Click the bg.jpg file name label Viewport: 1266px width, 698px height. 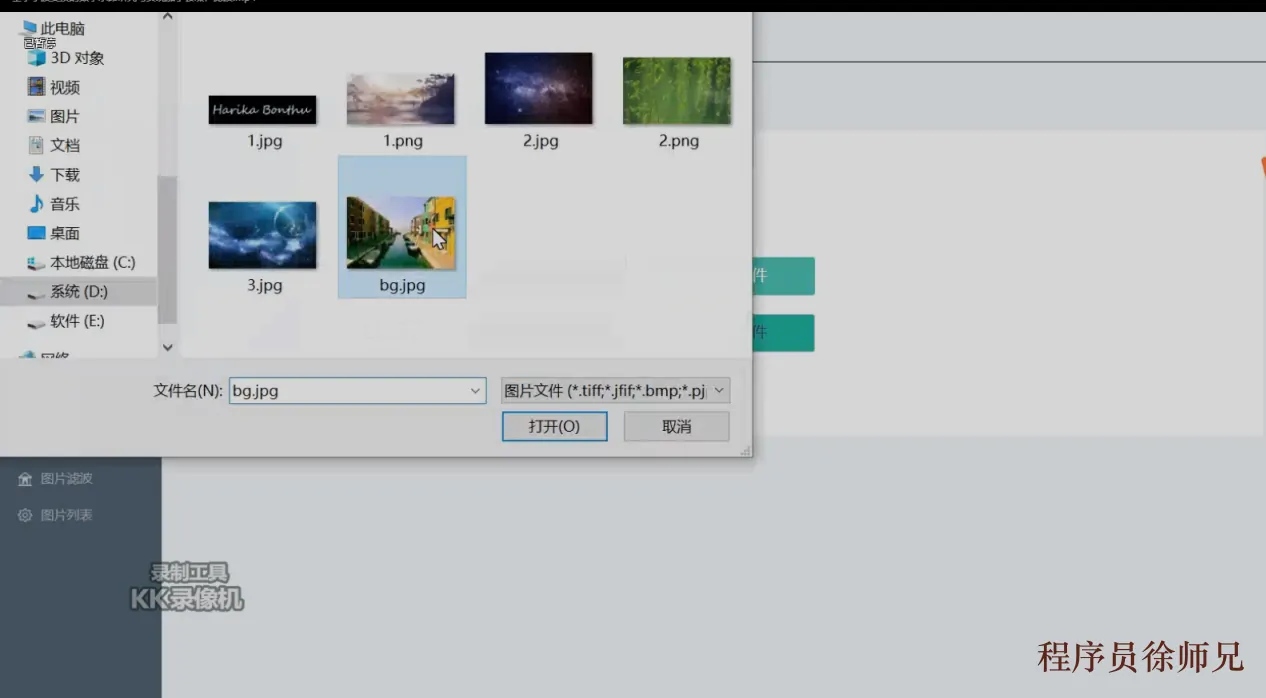coord(403,285)
